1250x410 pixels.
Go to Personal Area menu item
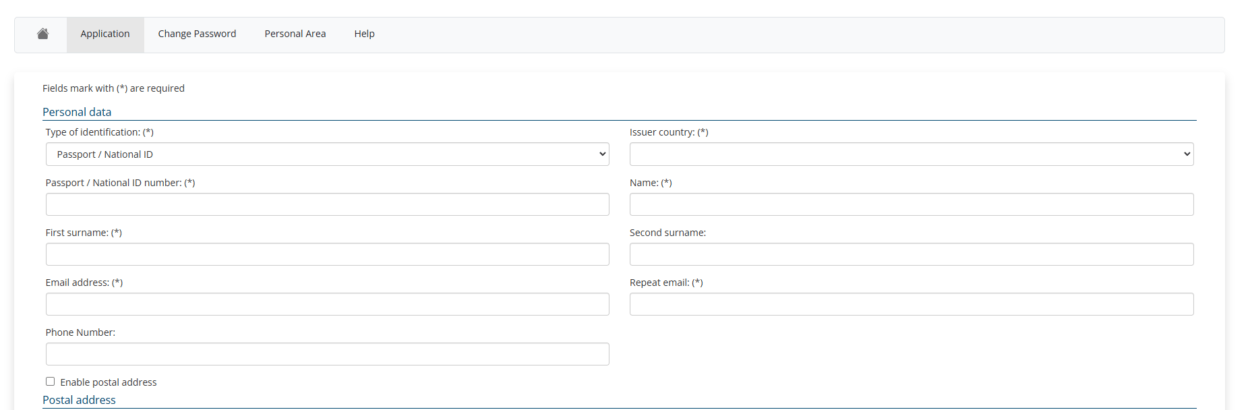(295, 34)
